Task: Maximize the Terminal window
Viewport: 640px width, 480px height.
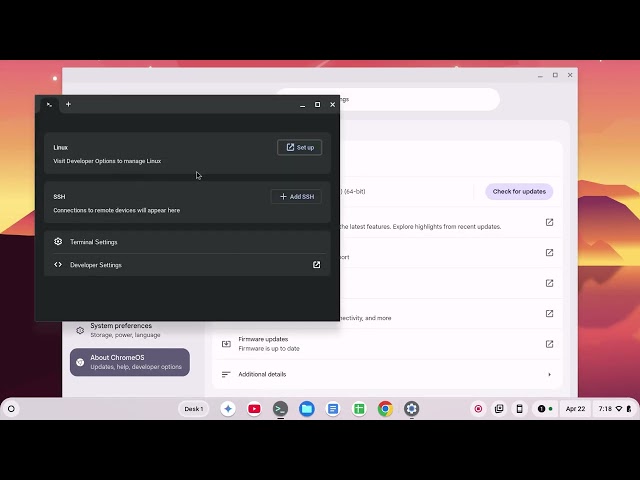Action: coord(318,104)
